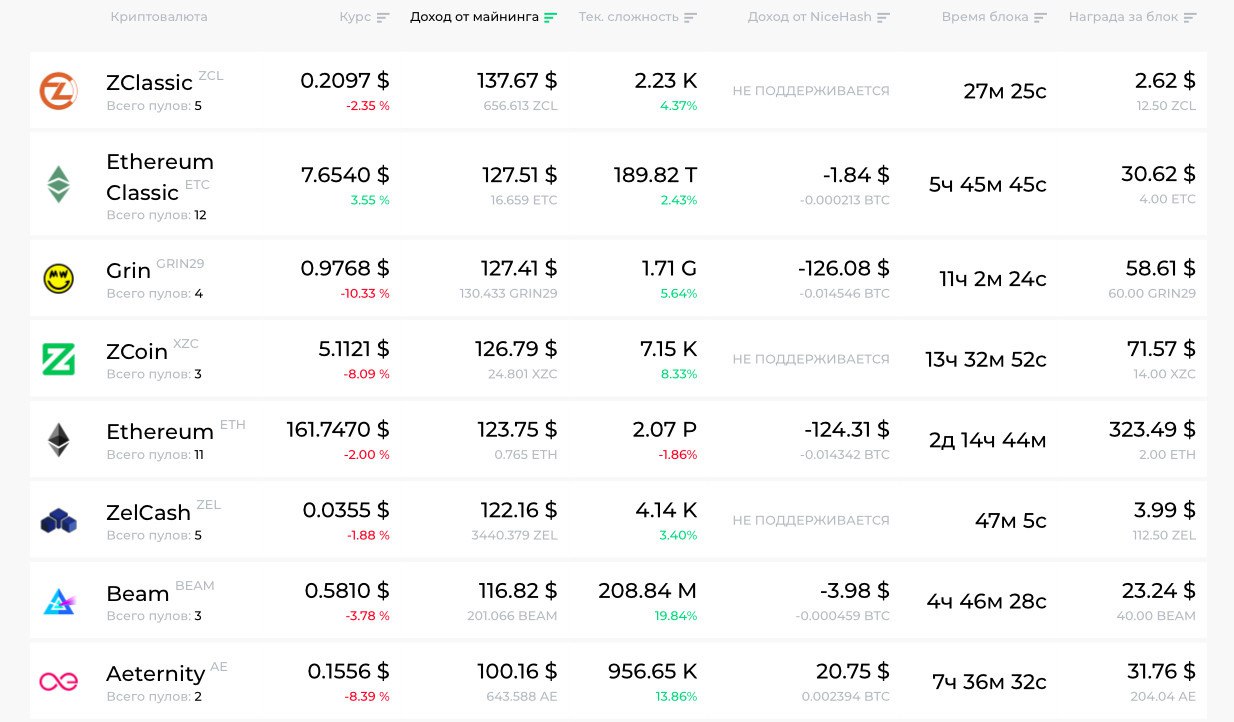
Task: Click the Beam block reward 23.24 $
Action: [x=1158, y=590]
